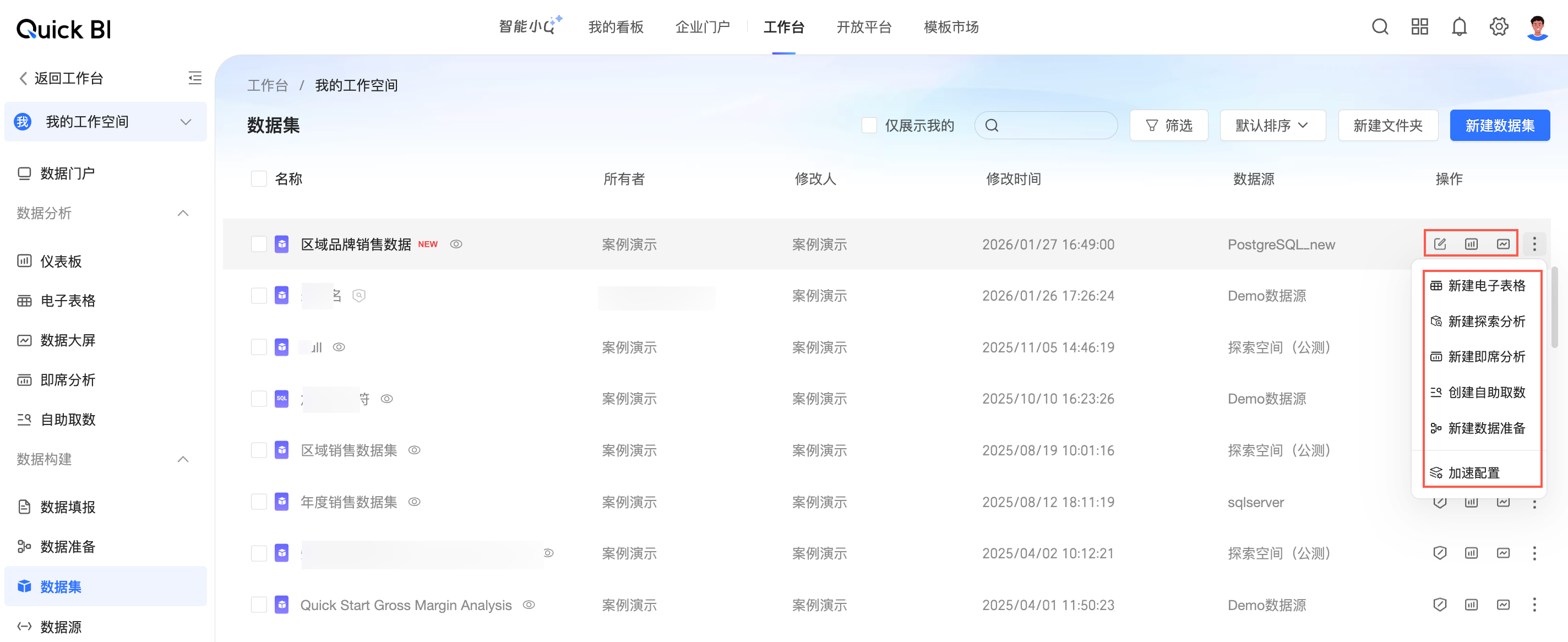Screen dimensions: 1568x642
Task: Tick the select-all checkbox beside 名称
Action: coord(259,179)
